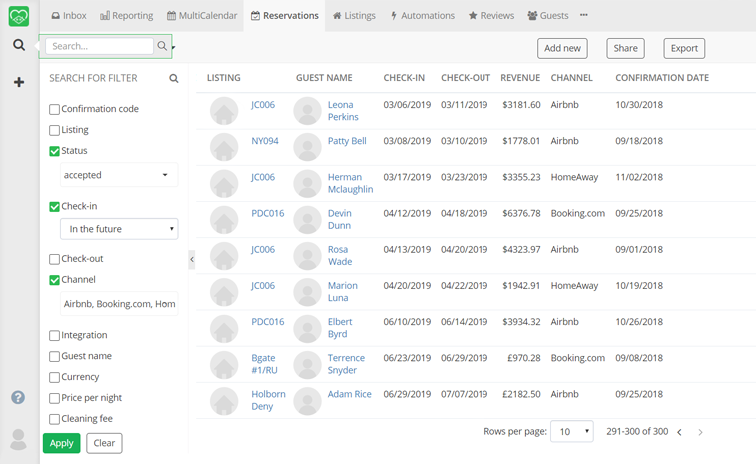
Task: Open the Channel multi-select field
Action: point(119,304)
